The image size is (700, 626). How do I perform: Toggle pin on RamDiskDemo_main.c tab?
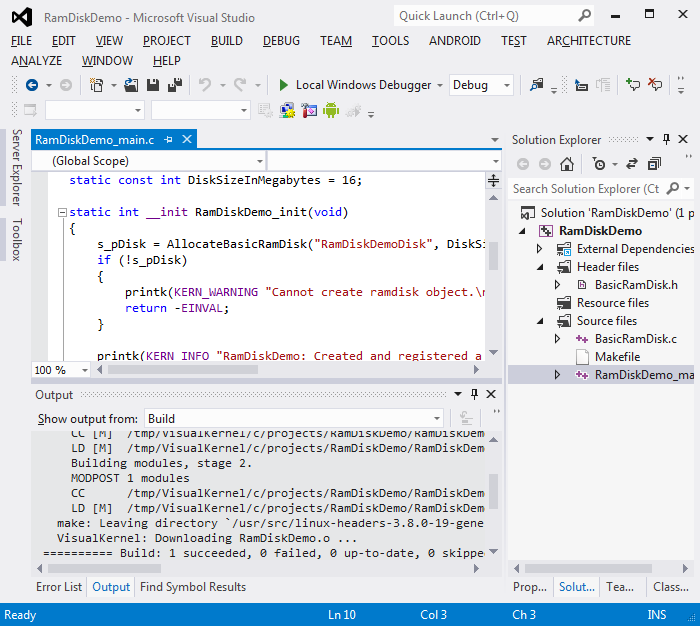168,140
